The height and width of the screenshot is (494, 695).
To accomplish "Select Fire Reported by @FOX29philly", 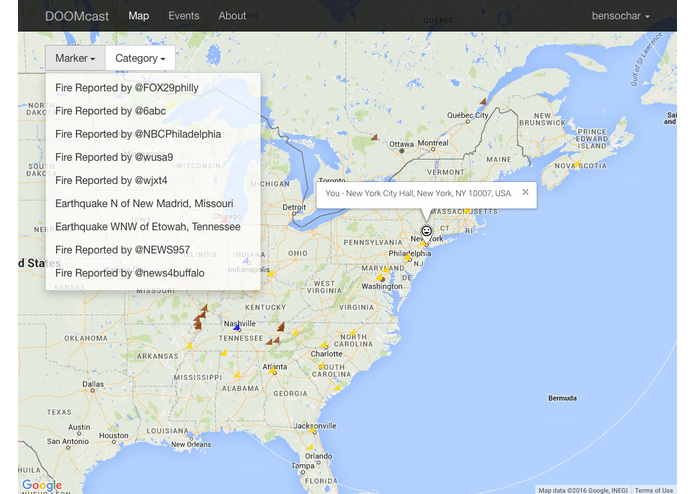I will (153, 88).
